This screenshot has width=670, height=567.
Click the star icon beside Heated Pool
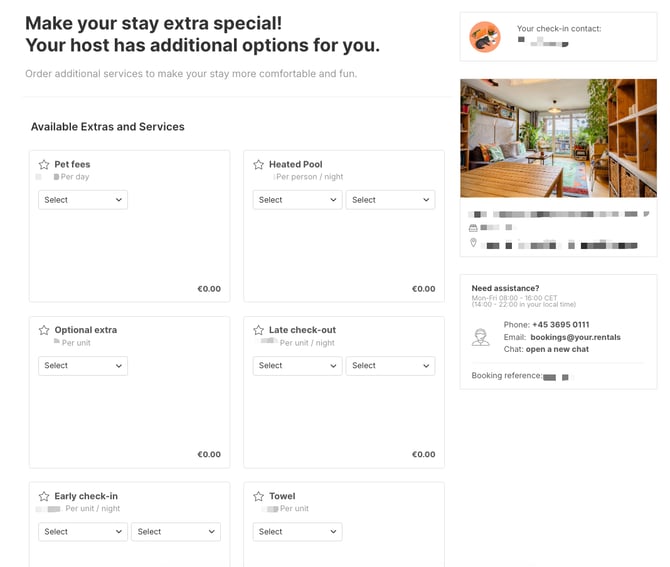point(258,165)
